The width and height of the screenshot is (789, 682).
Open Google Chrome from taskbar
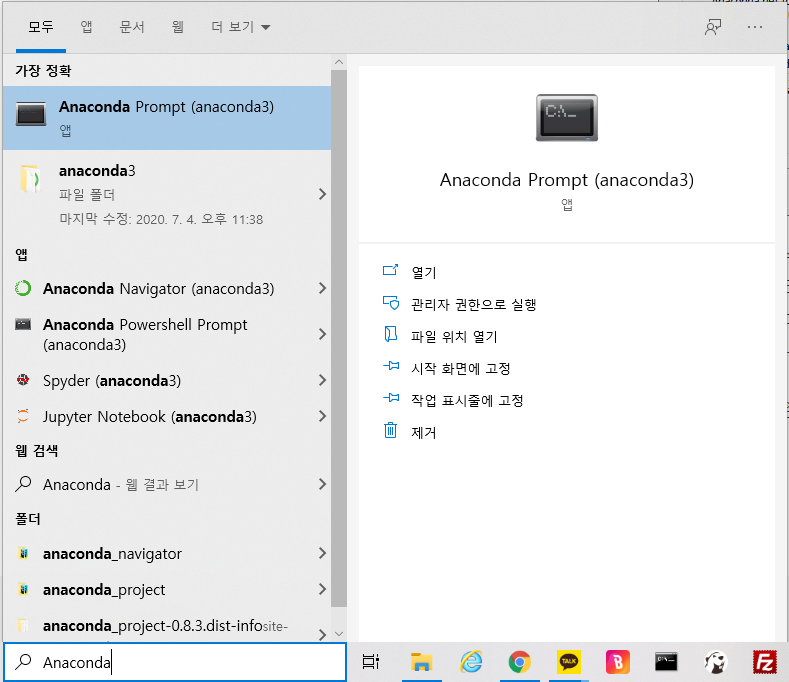point(519,661)
